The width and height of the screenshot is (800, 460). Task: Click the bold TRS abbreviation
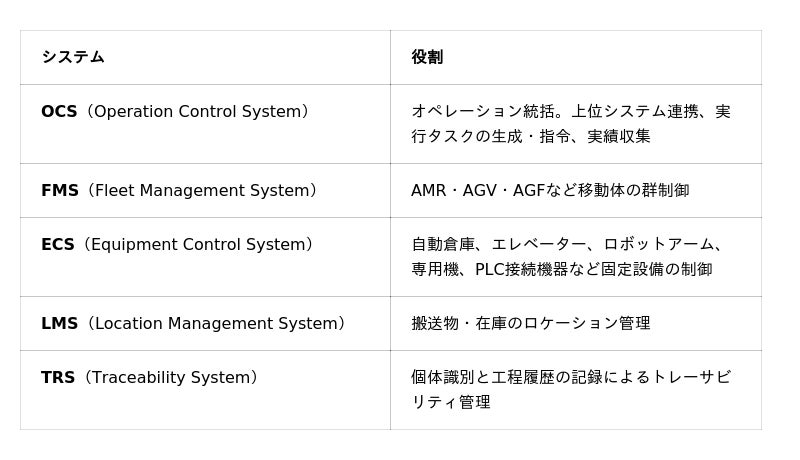pyautogui.click(x=58, y=377)
